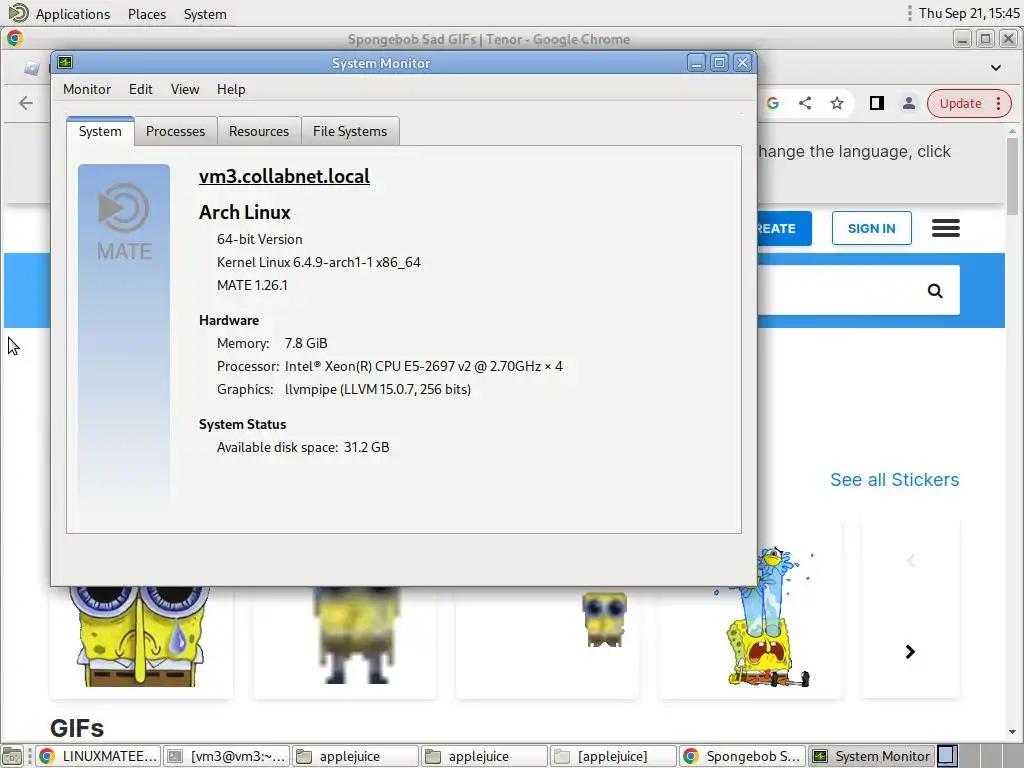The width and height of the screenshot is (1024, 768).
Task: Click the Memory value 7.8 GiB
Action: tap(306, 344)
